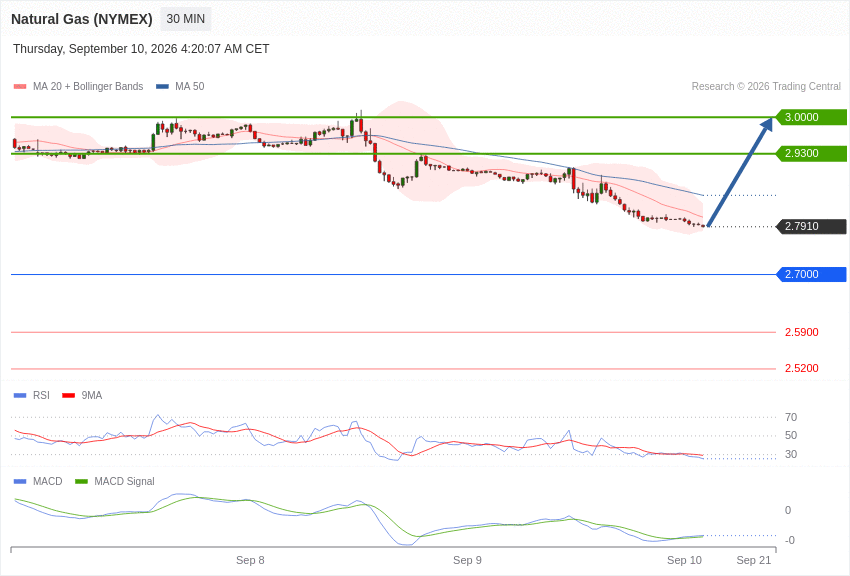Click the Sep 8 date axis marker

click(250, 560)
